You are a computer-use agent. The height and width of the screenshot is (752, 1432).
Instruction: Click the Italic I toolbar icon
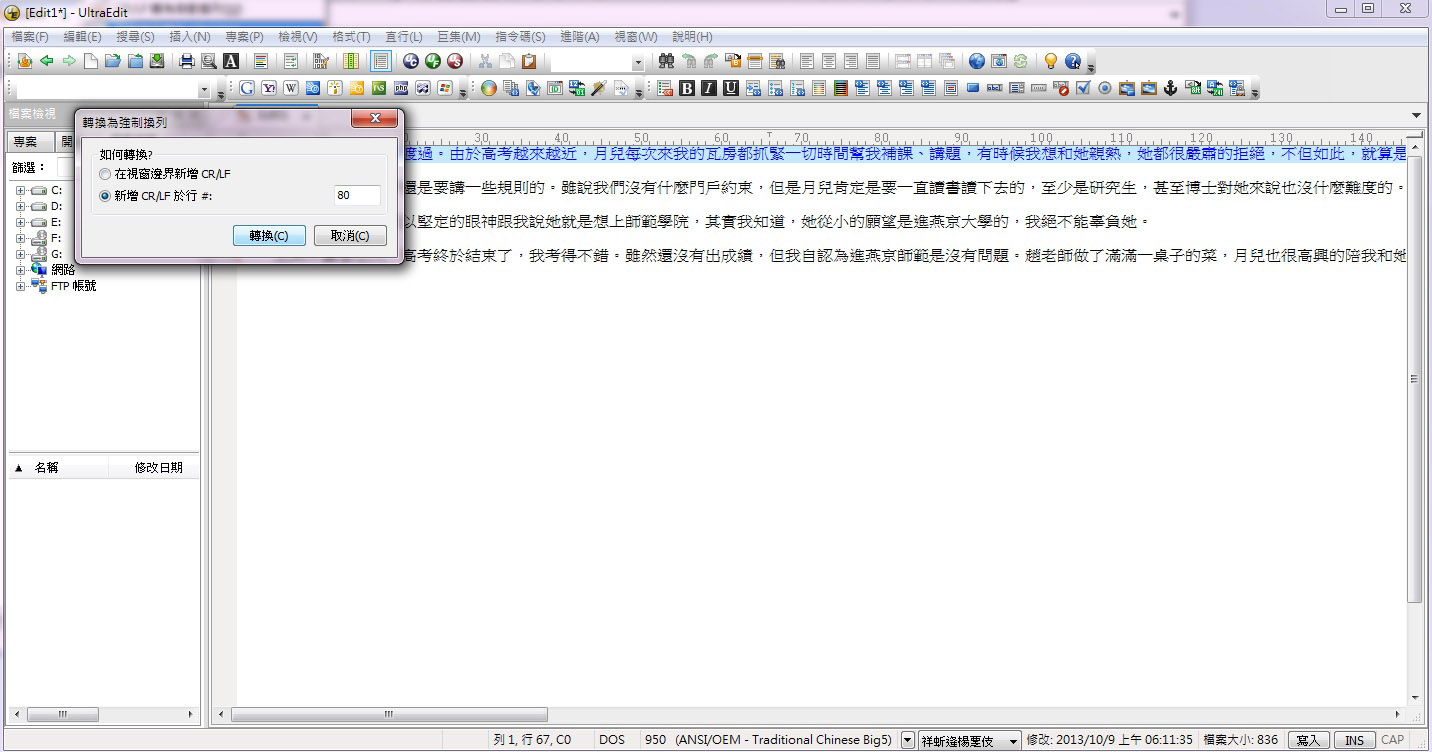pos(709,88)
